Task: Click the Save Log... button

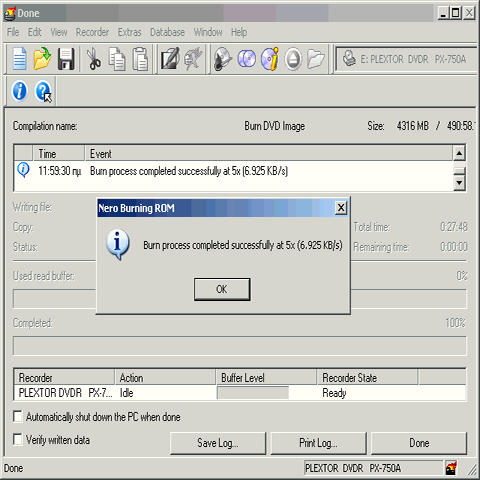Action: [218, 443]
